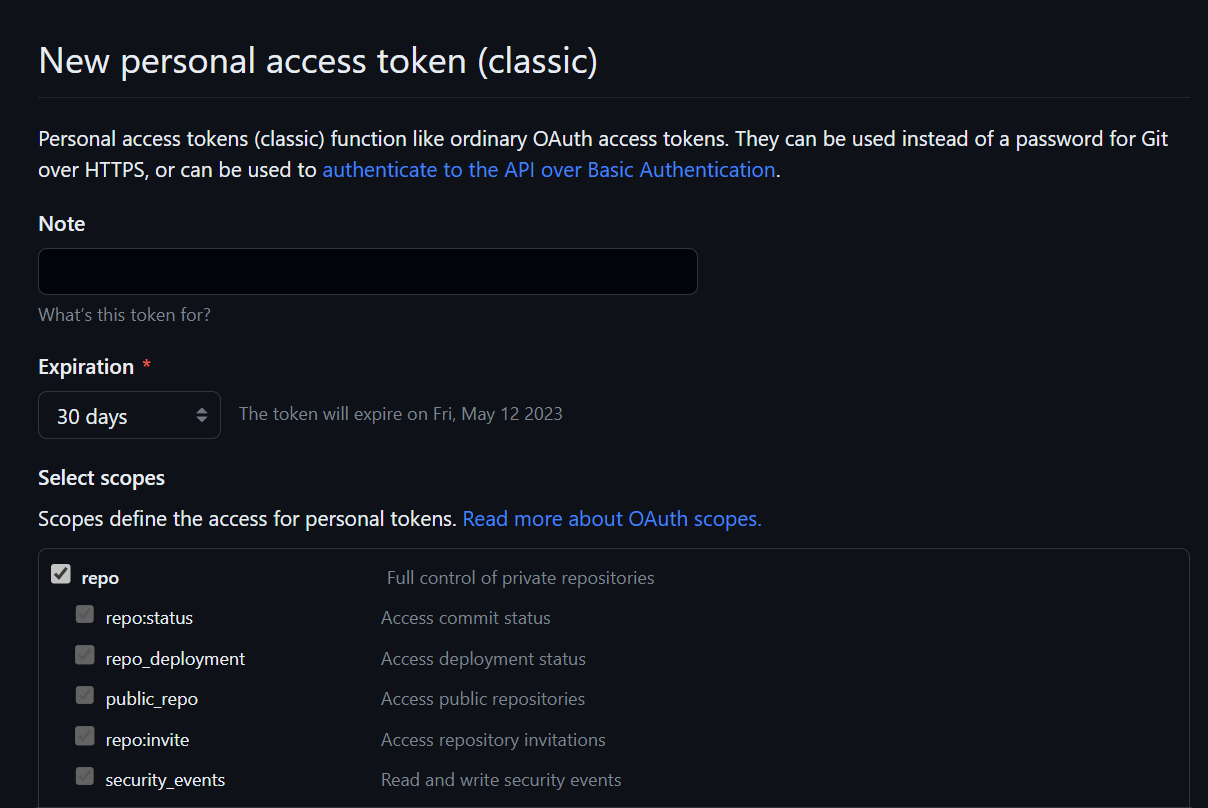
Task: Toggle the public_repo checkbox
Action: pos(85,696)
